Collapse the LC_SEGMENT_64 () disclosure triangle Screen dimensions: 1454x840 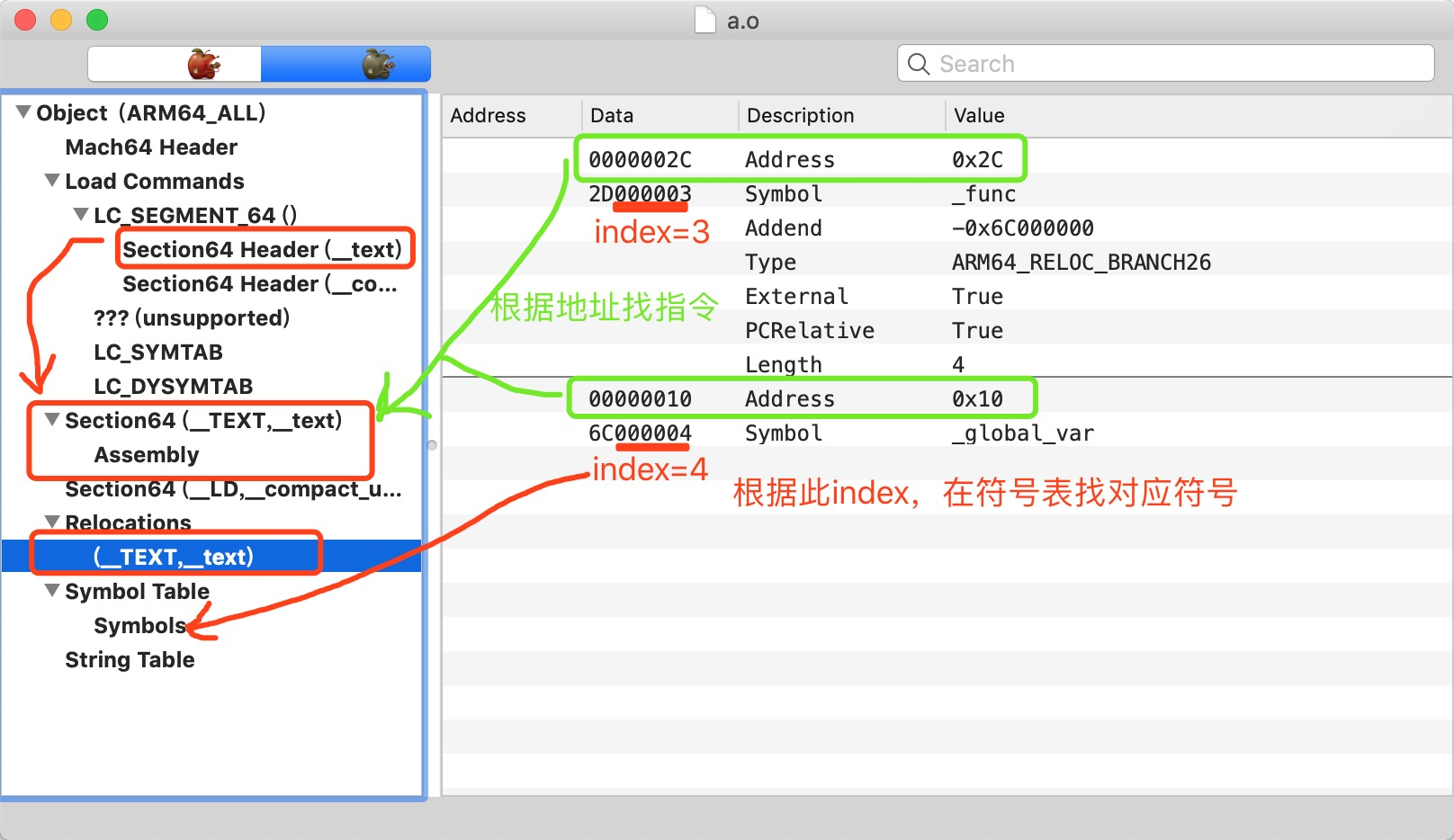[x=82, y=214]
